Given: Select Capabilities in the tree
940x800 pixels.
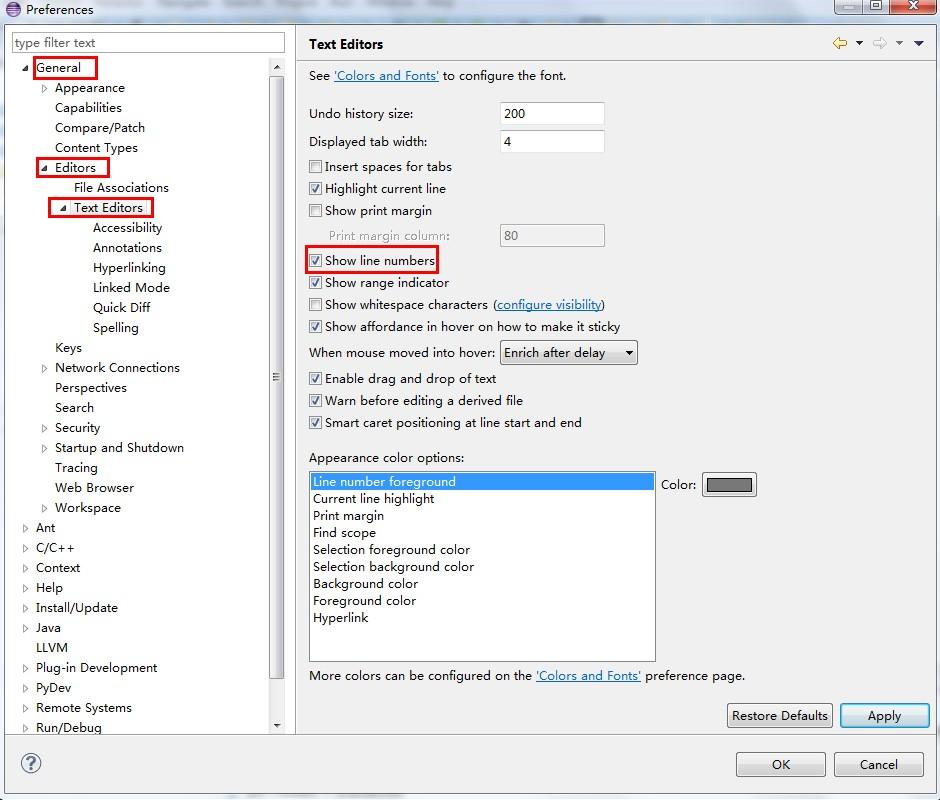Looking at the screenshot, I should click(88, 107).
